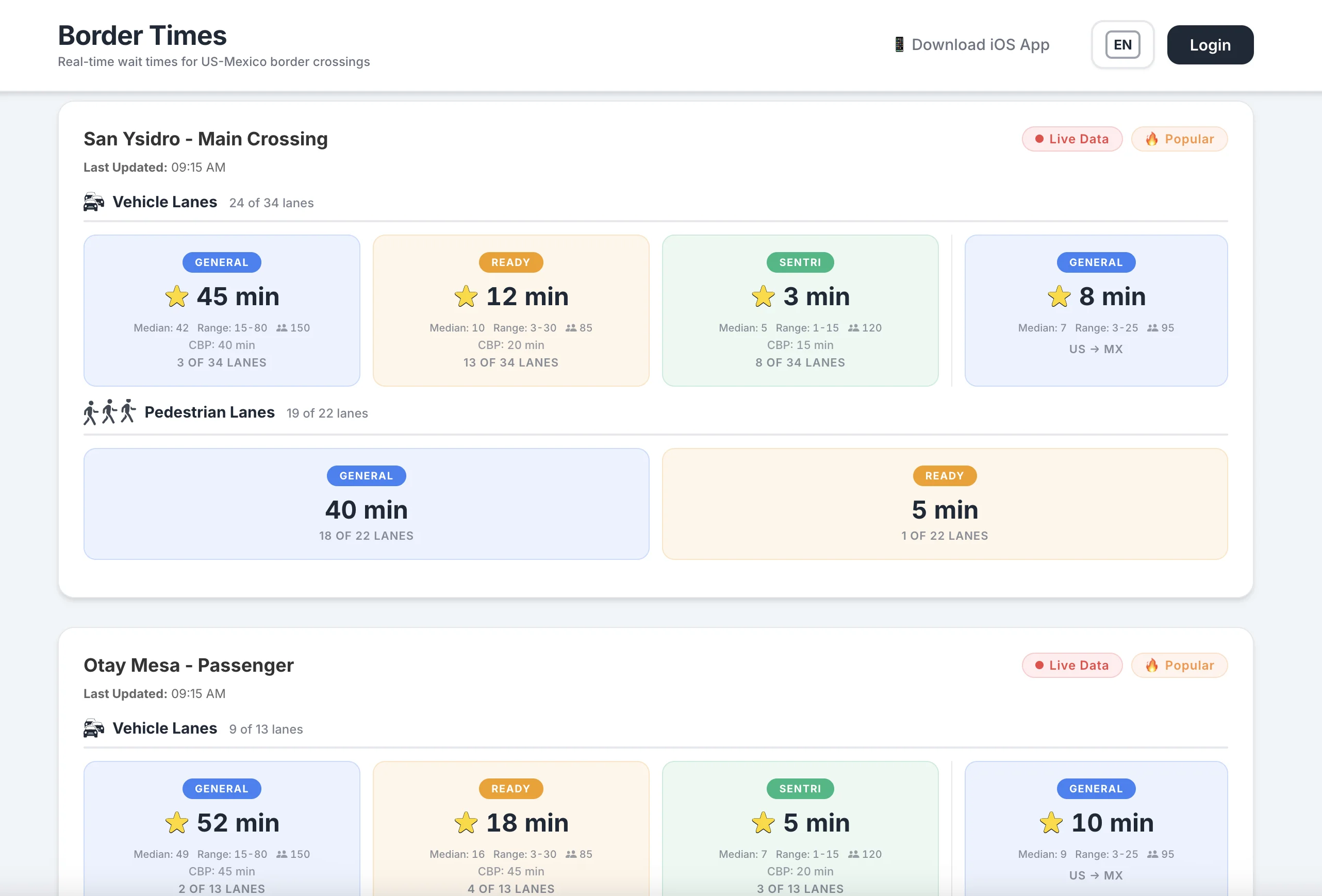
Task: Select the vehicle lanes car icon for San Ysidro
Action: [93, 202]
